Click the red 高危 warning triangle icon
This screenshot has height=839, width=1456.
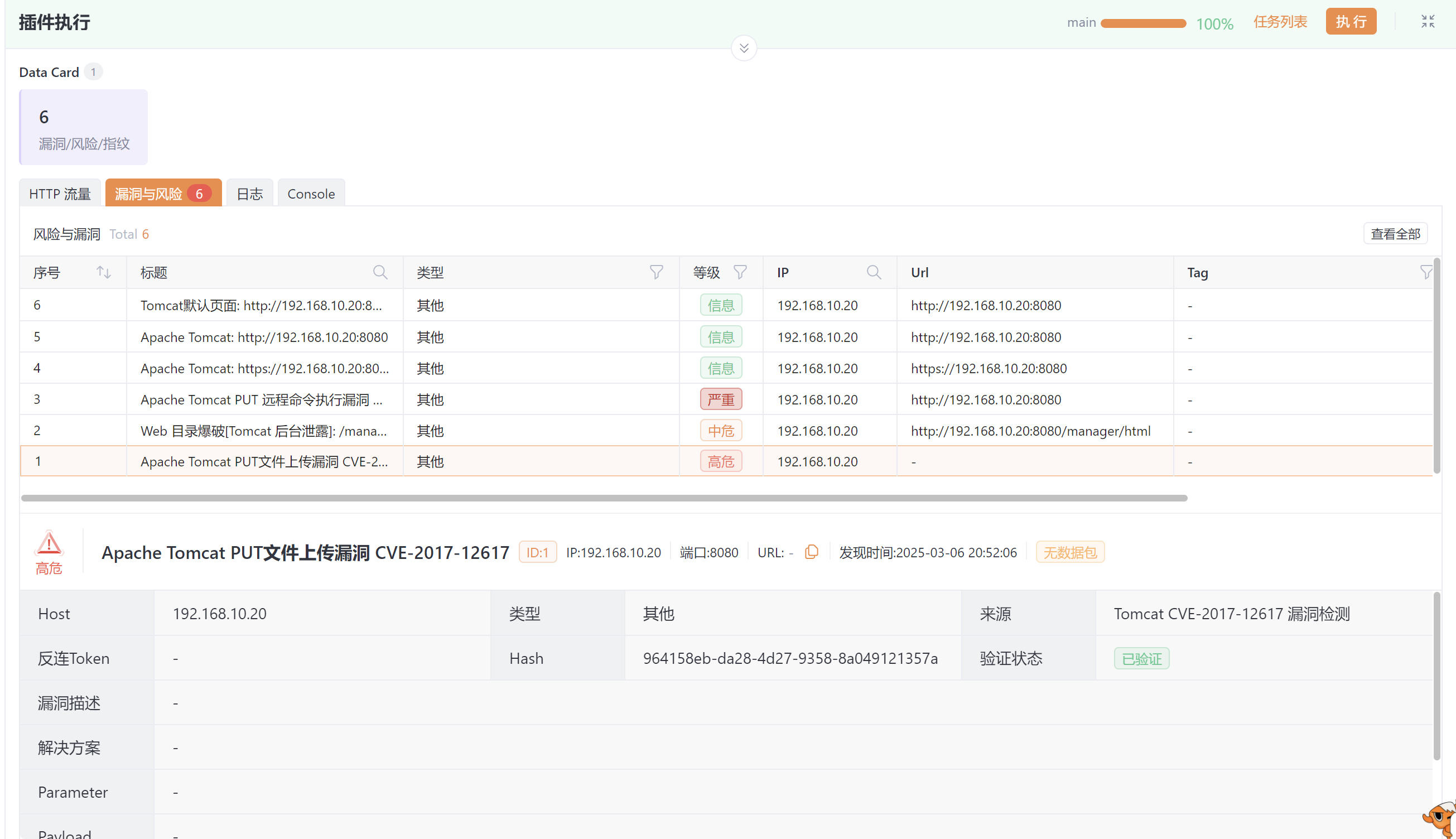pyautogui.click(x=49, y=543)
